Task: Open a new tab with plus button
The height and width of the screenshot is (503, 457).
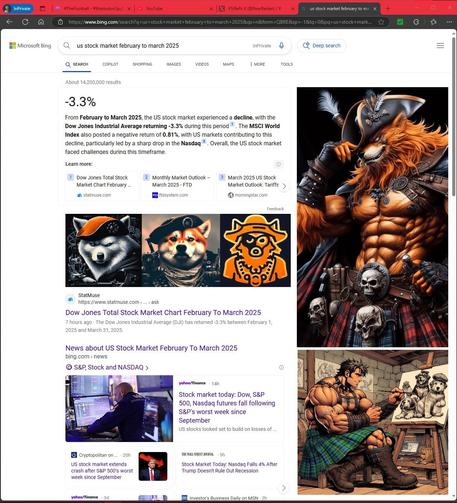Action: tap(388, 8)
